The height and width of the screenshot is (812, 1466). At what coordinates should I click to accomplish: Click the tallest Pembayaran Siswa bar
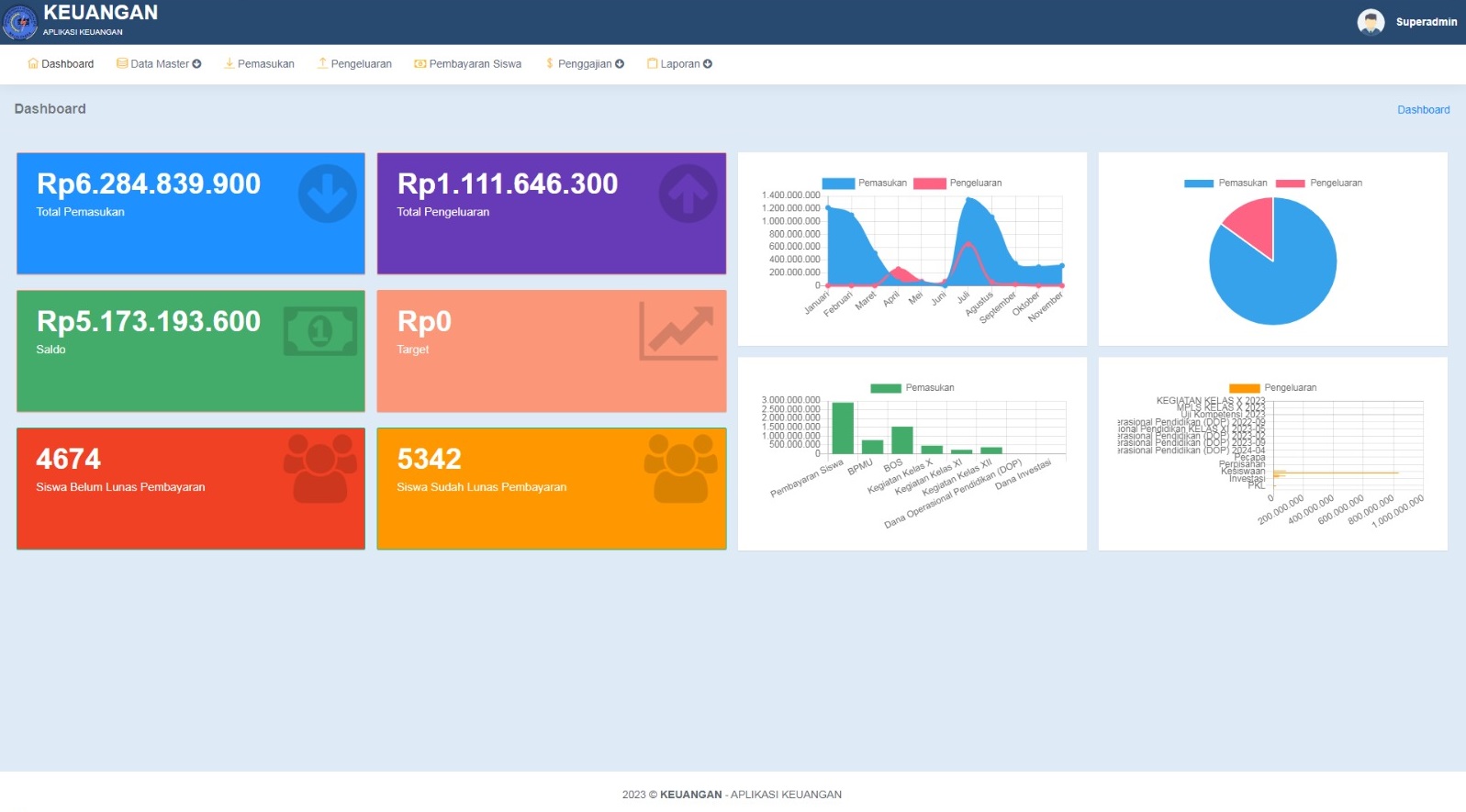tap(842, 428)
